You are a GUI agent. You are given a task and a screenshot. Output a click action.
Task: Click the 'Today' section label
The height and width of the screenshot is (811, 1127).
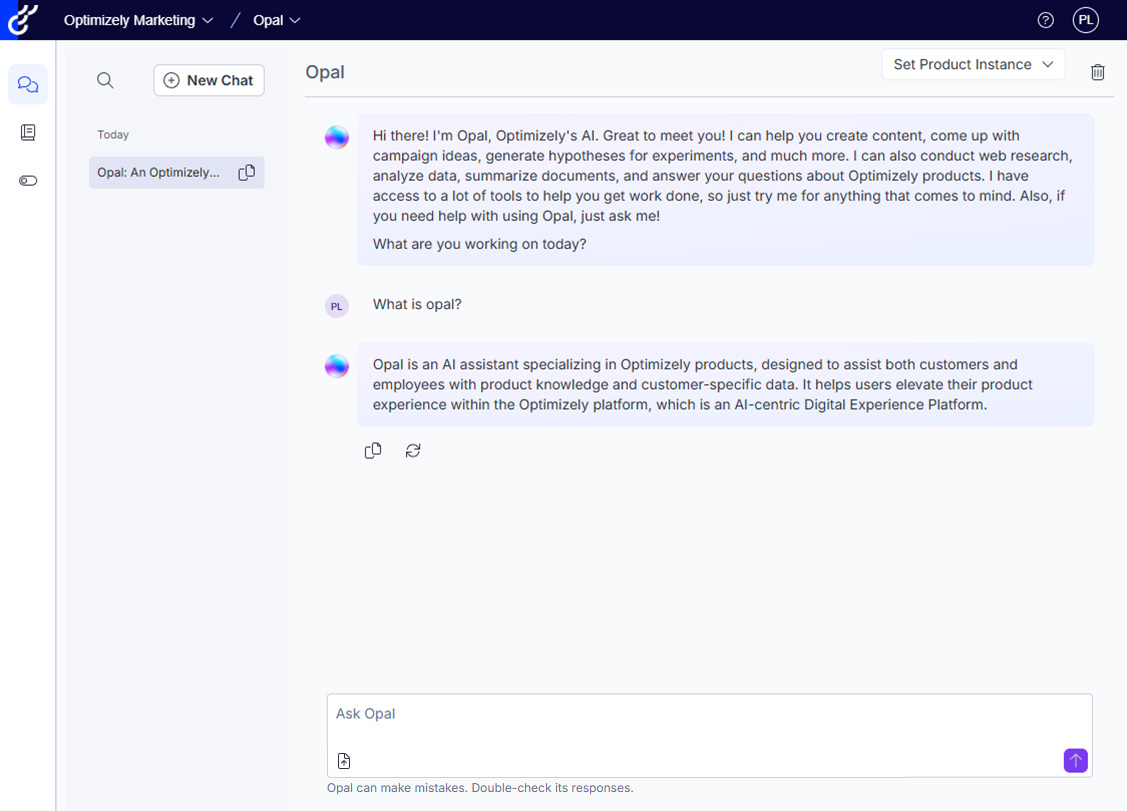(113, 134)
